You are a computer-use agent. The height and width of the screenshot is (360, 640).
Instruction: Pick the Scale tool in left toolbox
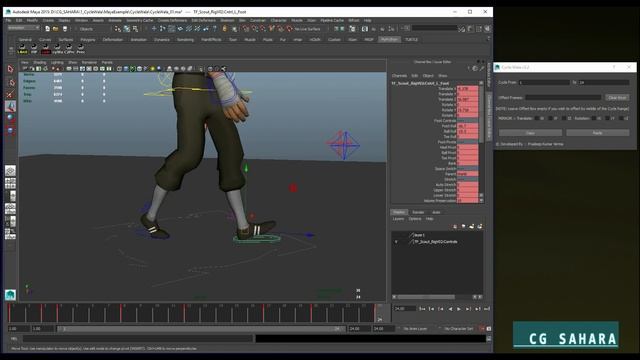(11, 131)
